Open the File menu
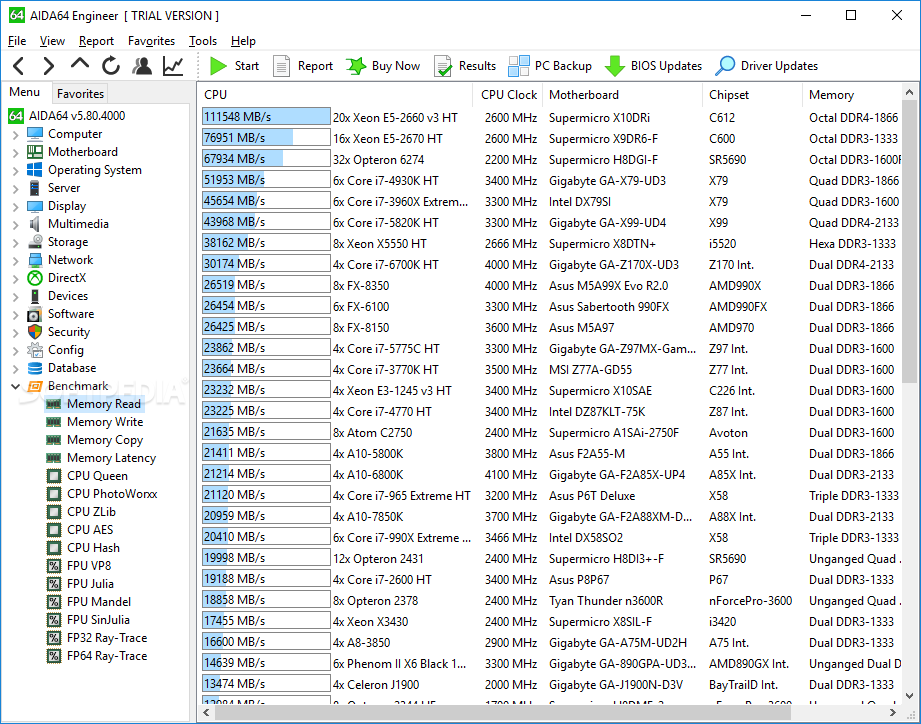The height and width of the screenshot is (724, 921). [x=17, y=41]
